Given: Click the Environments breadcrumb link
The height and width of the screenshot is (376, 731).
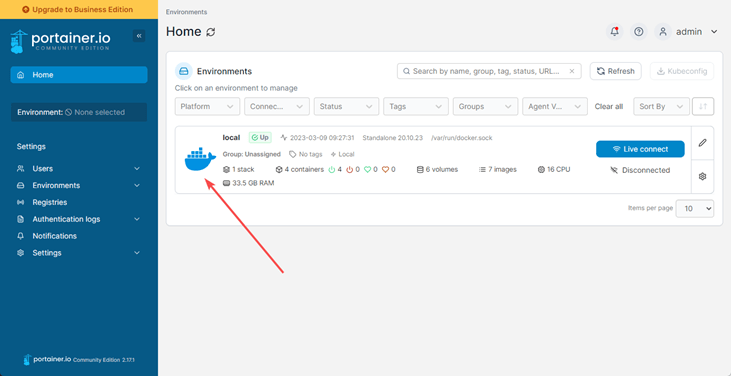Looking at the screenshot, I should coord(186,12).
